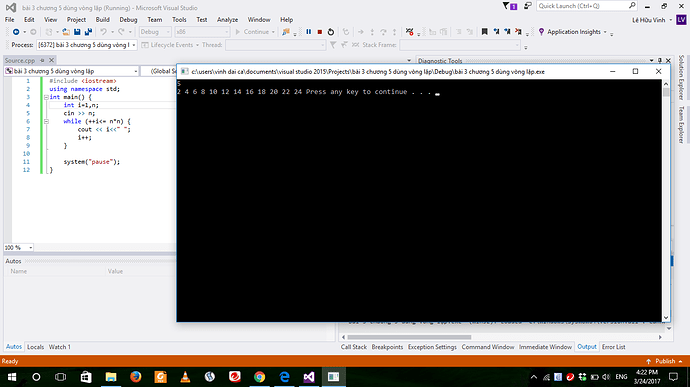The width and height of the screenshot is (690, 387).
Task: Toggle pin on the Source.cpp tab
Action: [x=43, y=60]
